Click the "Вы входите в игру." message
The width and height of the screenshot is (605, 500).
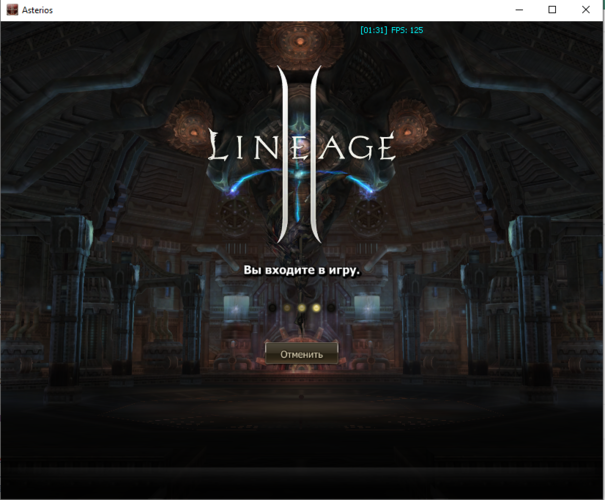[x=301, y=270]
